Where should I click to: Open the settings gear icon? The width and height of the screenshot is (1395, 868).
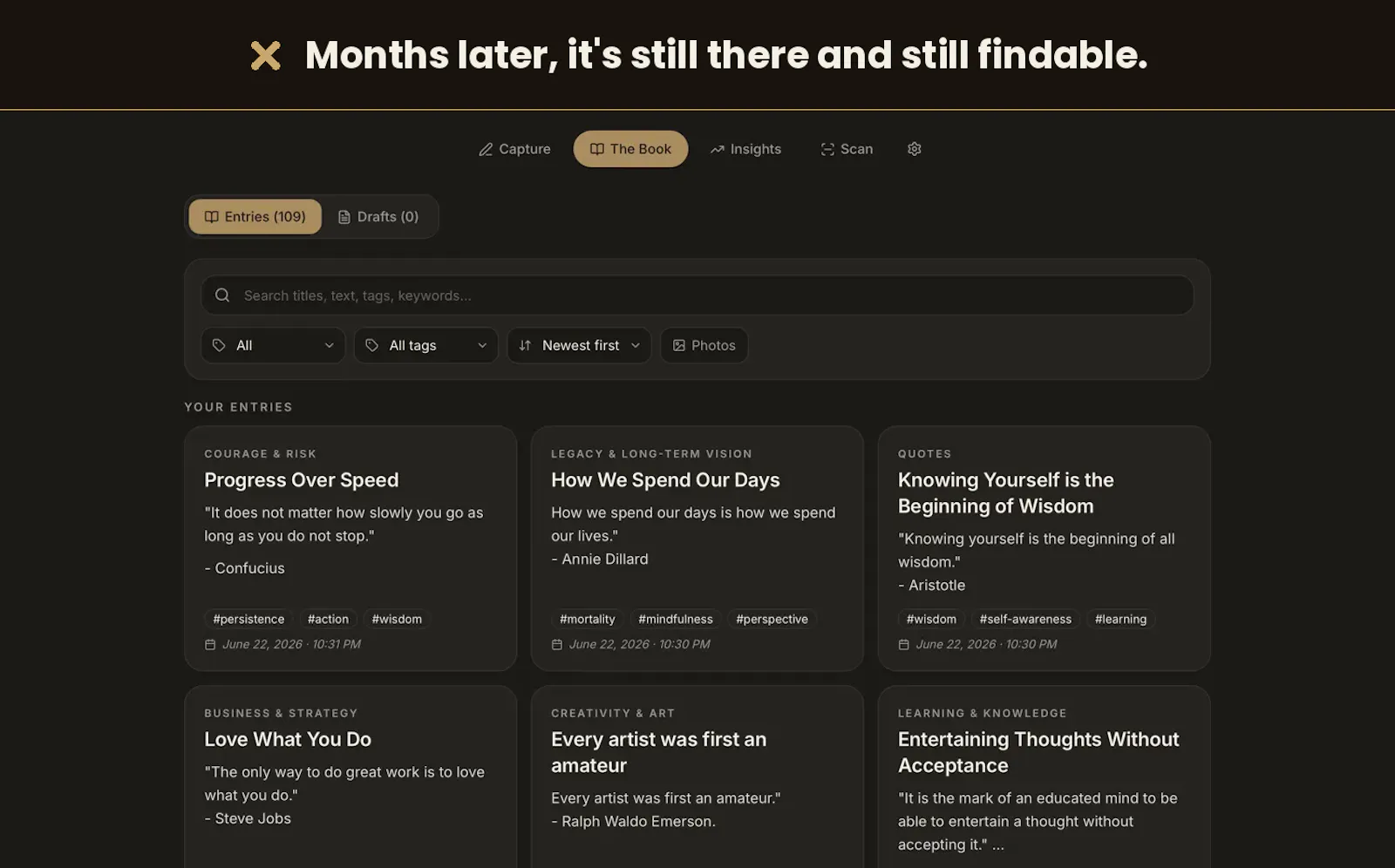tap(914, 149)
